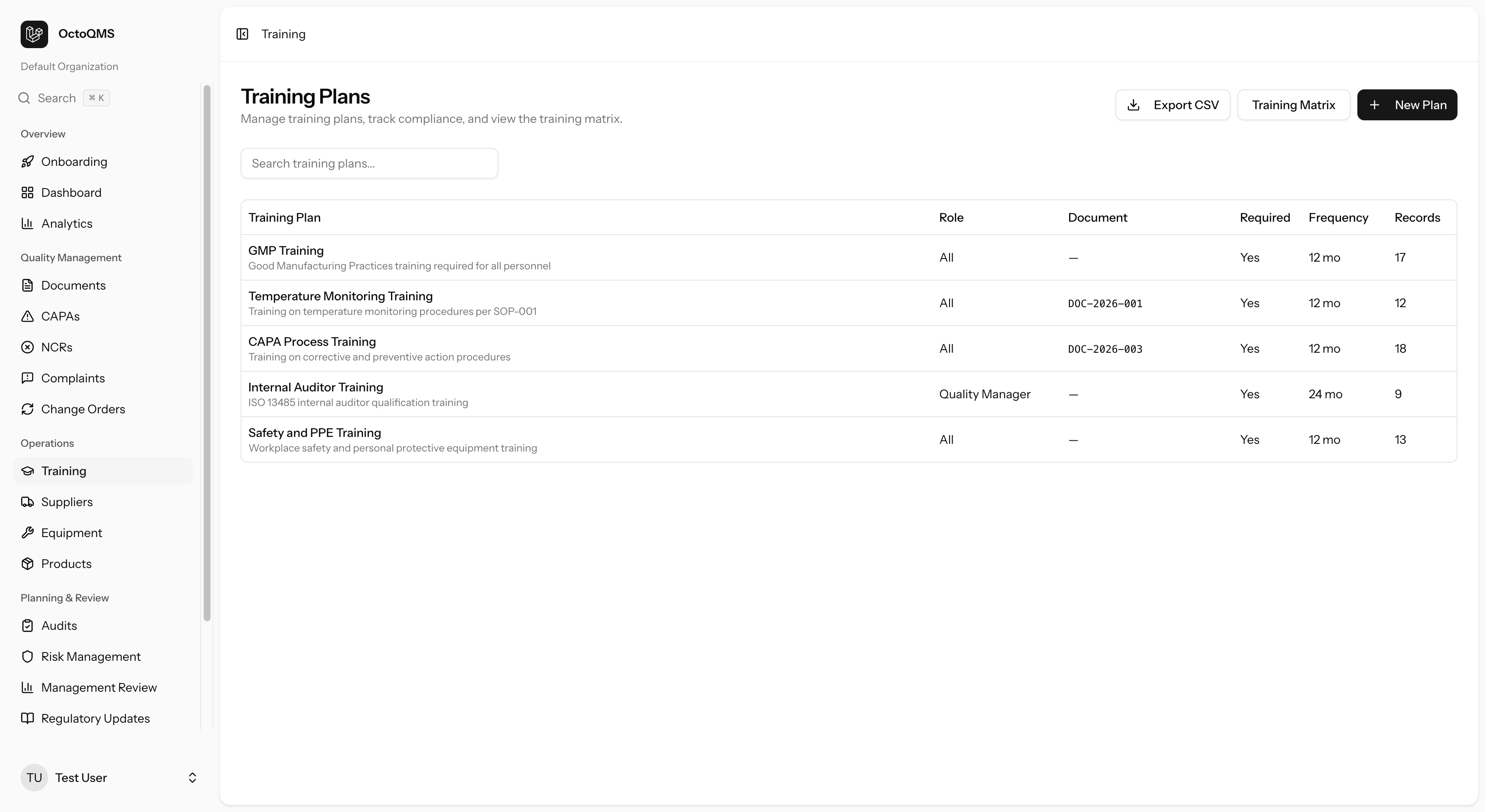Click the sidebar vertical scrollbar
Image resolution: width=1485 pixels, height=812 pixels.
(207, 353)
